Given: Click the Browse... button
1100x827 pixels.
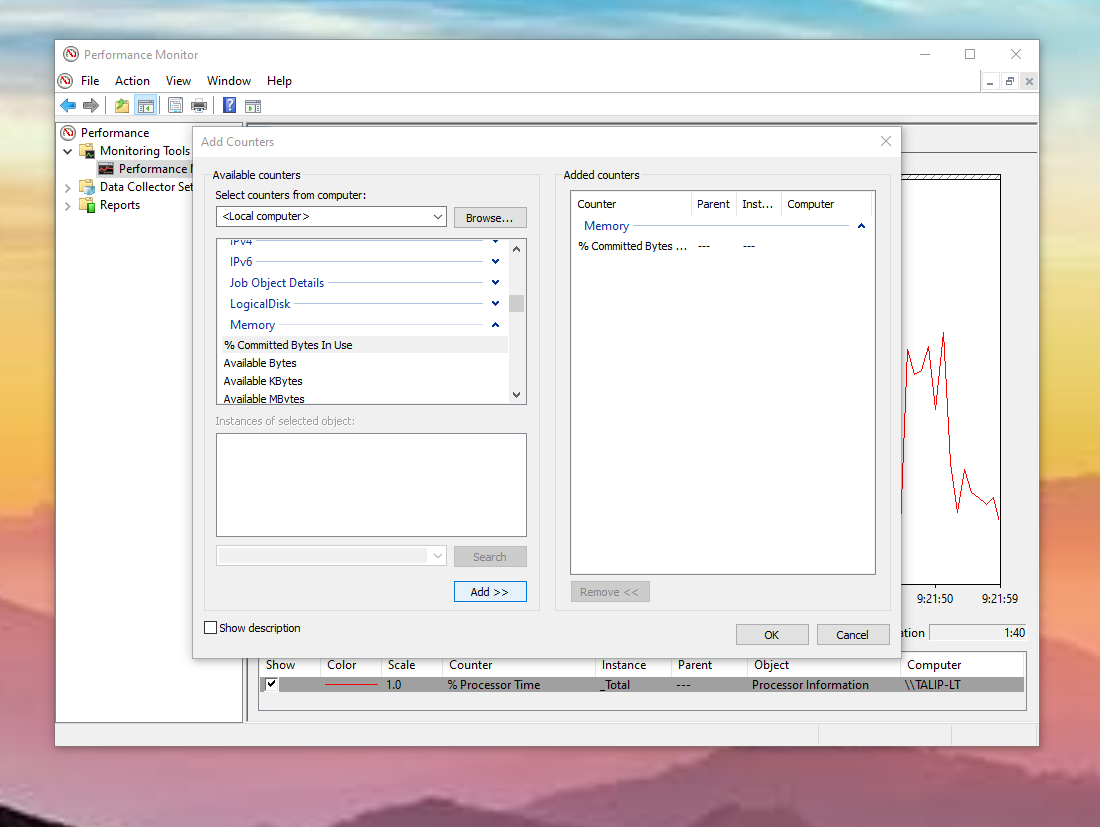Looking at the screenshot, I should 490,218.
